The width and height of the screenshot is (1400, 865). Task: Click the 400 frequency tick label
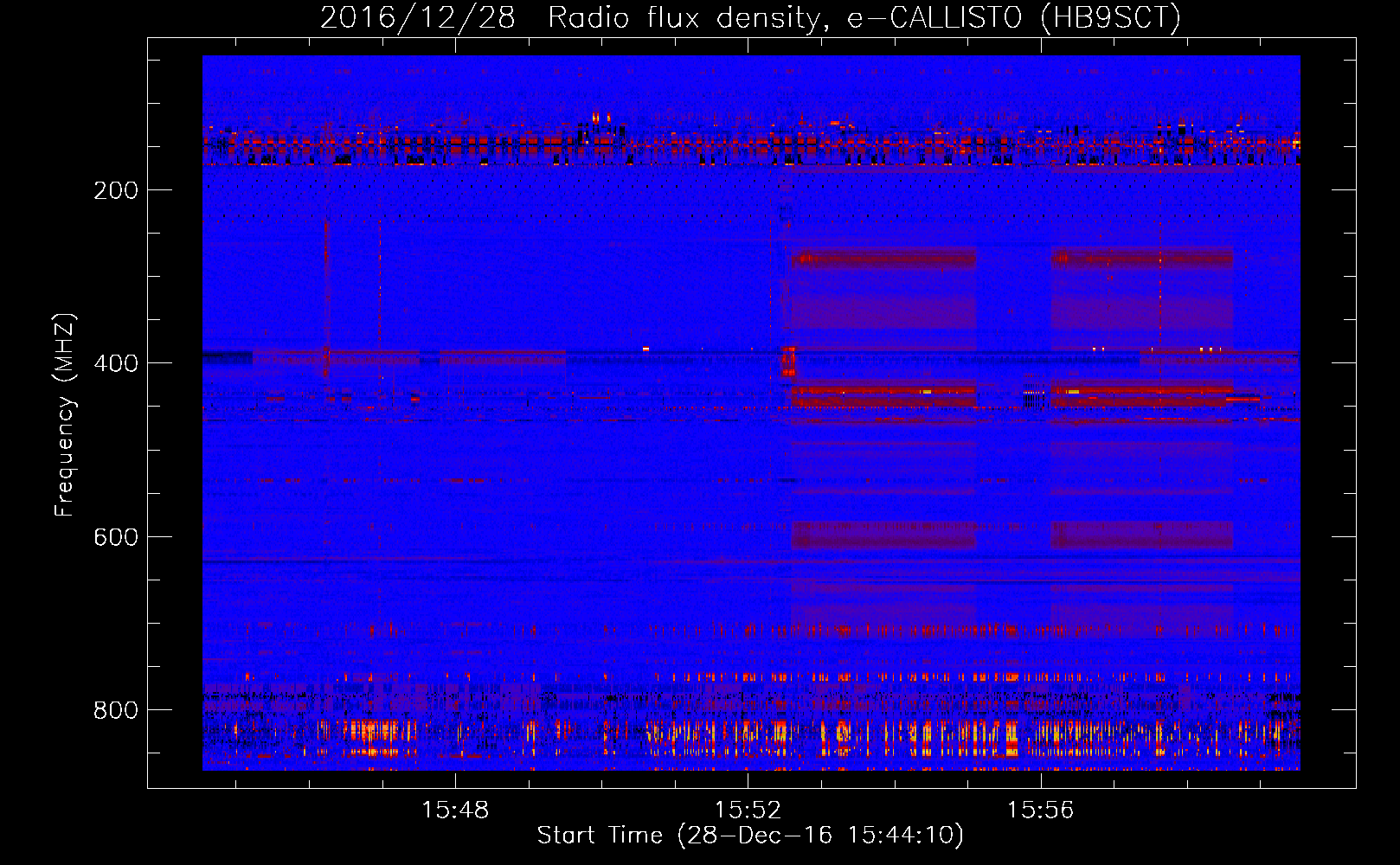tap(116, 363)
